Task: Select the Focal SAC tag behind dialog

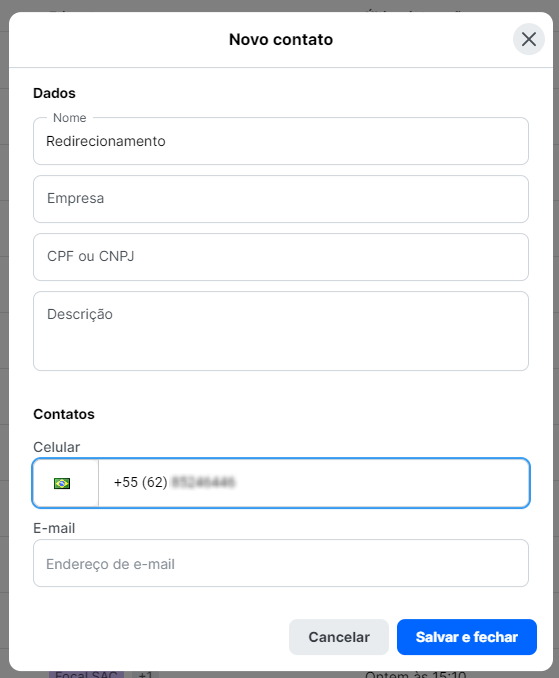Action: point(86,674)
